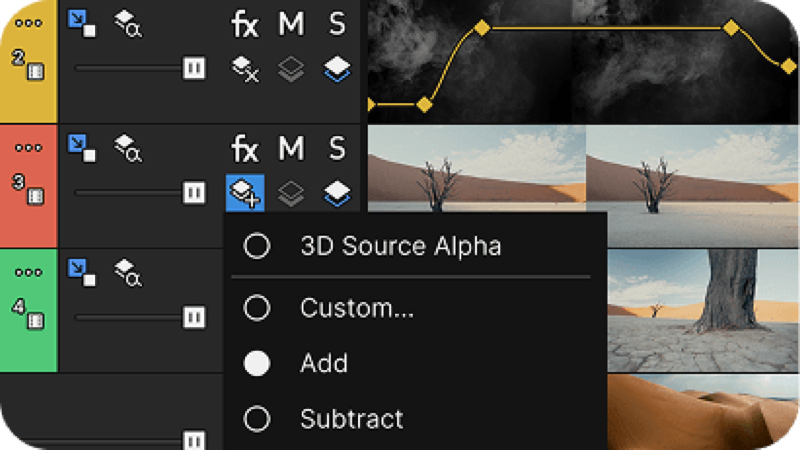The height and width of the screenshot is (450, 800).
Task: Select green track 4 header
Action: point(29,311)
